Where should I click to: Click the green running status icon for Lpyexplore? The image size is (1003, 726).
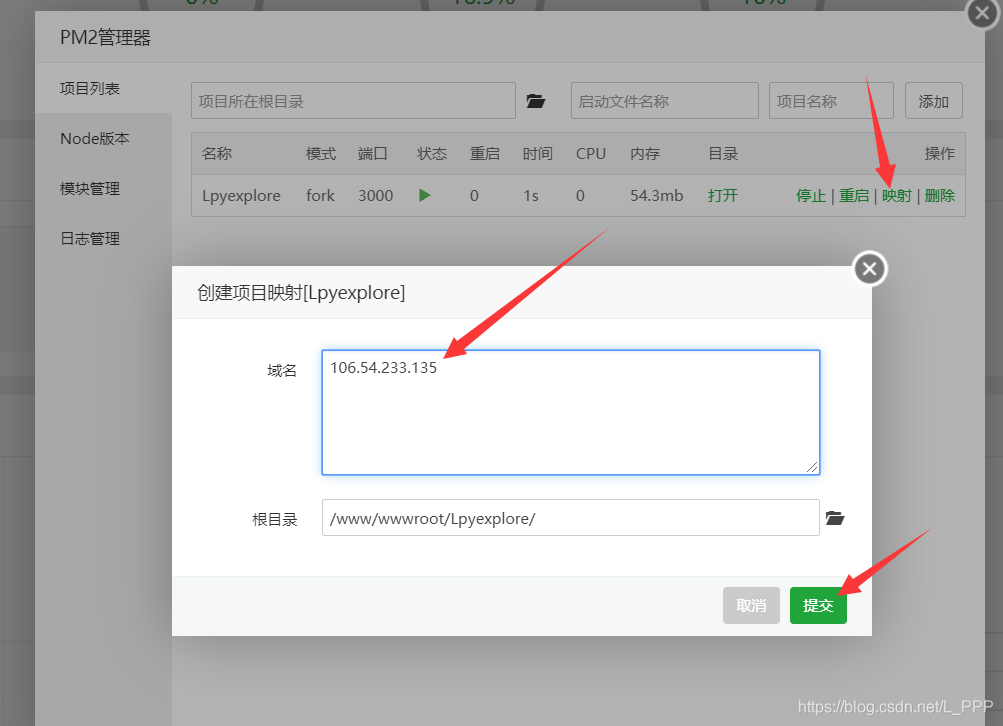click(x=425, y=195)
